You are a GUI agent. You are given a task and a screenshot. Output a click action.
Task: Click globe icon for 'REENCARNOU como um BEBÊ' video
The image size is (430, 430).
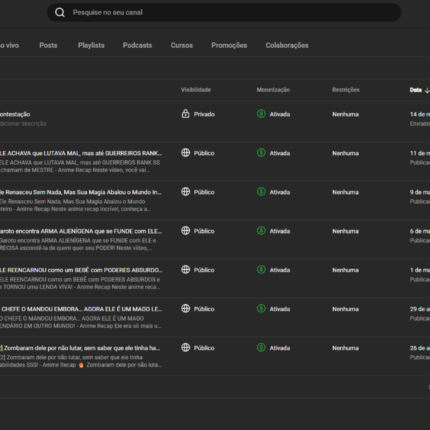[x=185, y=269]
